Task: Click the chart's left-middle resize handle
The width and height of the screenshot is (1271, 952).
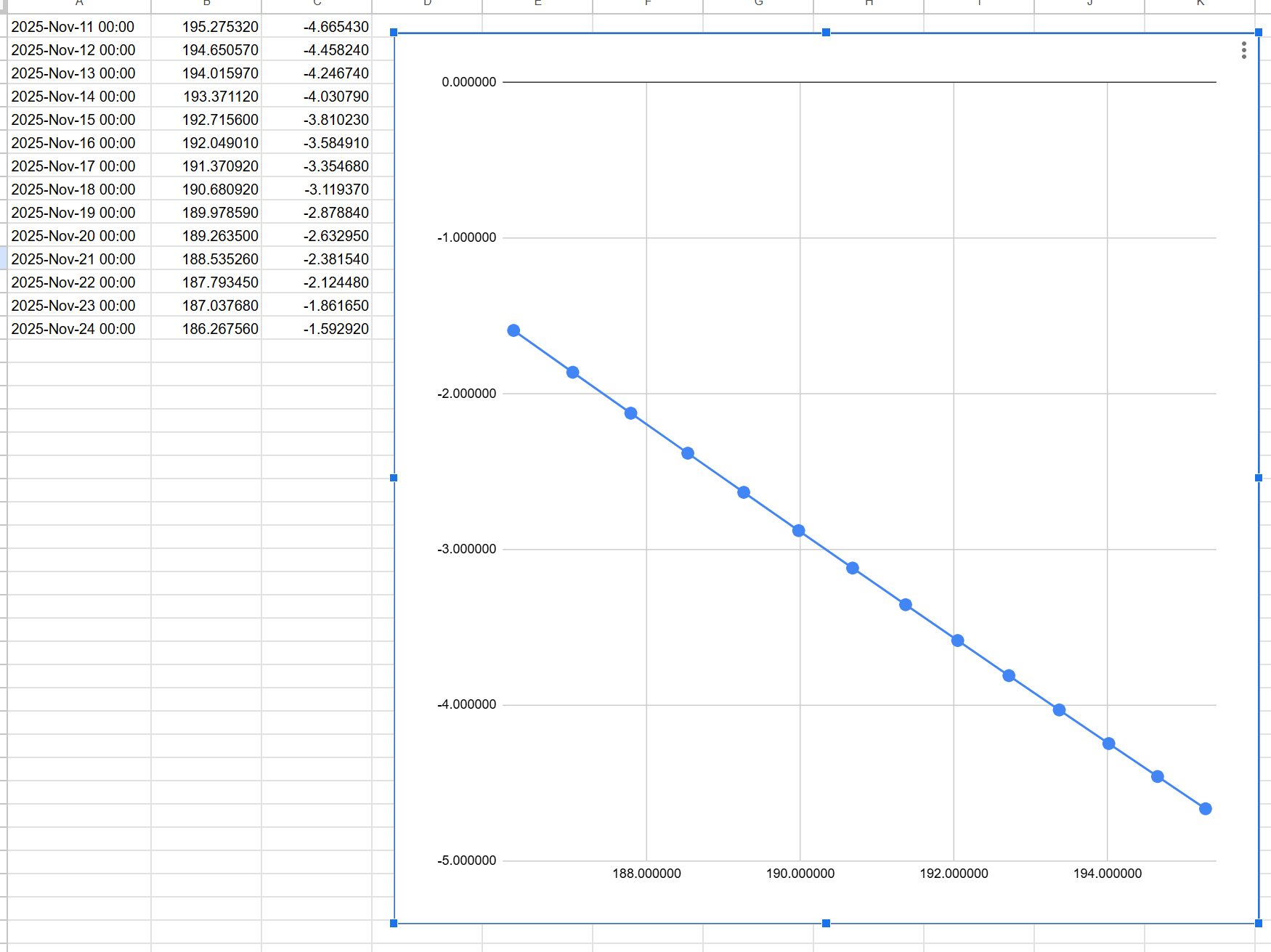Action: (x=394, y=478)
